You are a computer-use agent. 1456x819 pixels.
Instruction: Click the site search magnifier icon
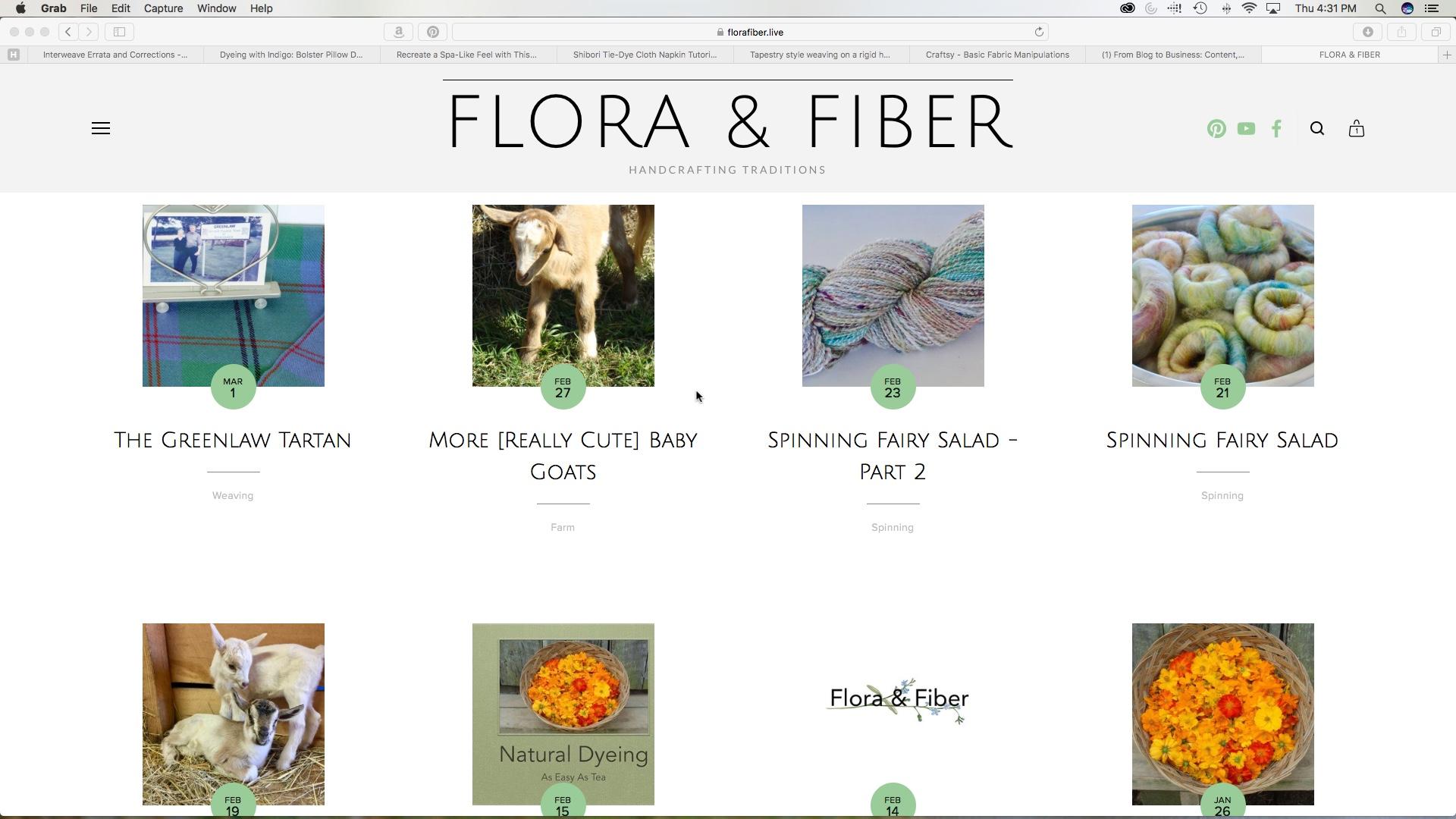pos(1317,129)
